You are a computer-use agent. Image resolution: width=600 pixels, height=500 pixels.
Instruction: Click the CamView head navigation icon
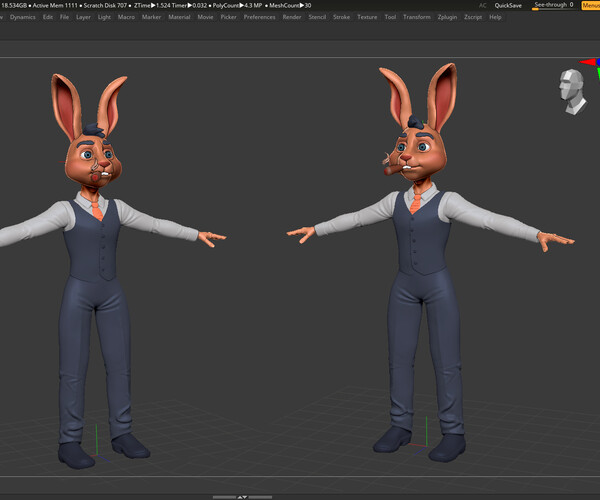tap(572, 92)
